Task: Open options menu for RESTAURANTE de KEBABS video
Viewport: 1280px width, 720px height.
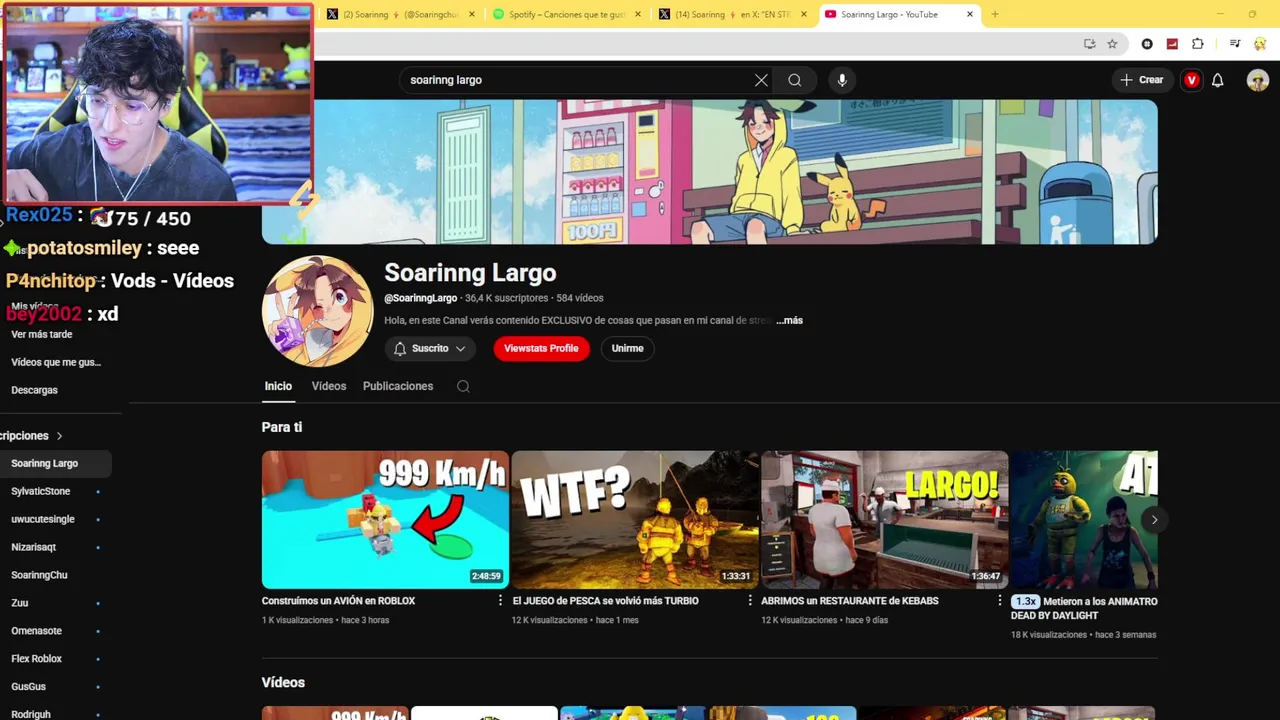Action: tap(999, 601)
